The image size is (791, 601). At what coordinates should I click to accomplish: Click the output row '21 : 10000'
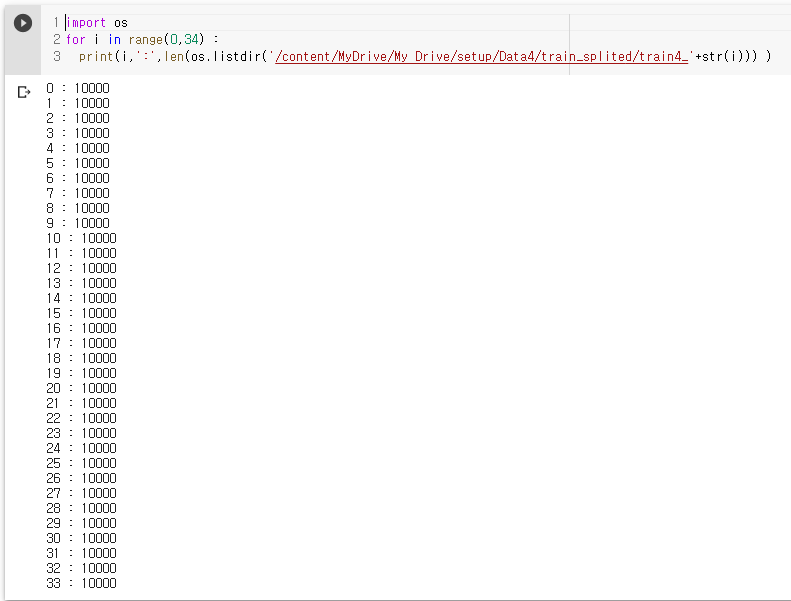tap(81, 403)
